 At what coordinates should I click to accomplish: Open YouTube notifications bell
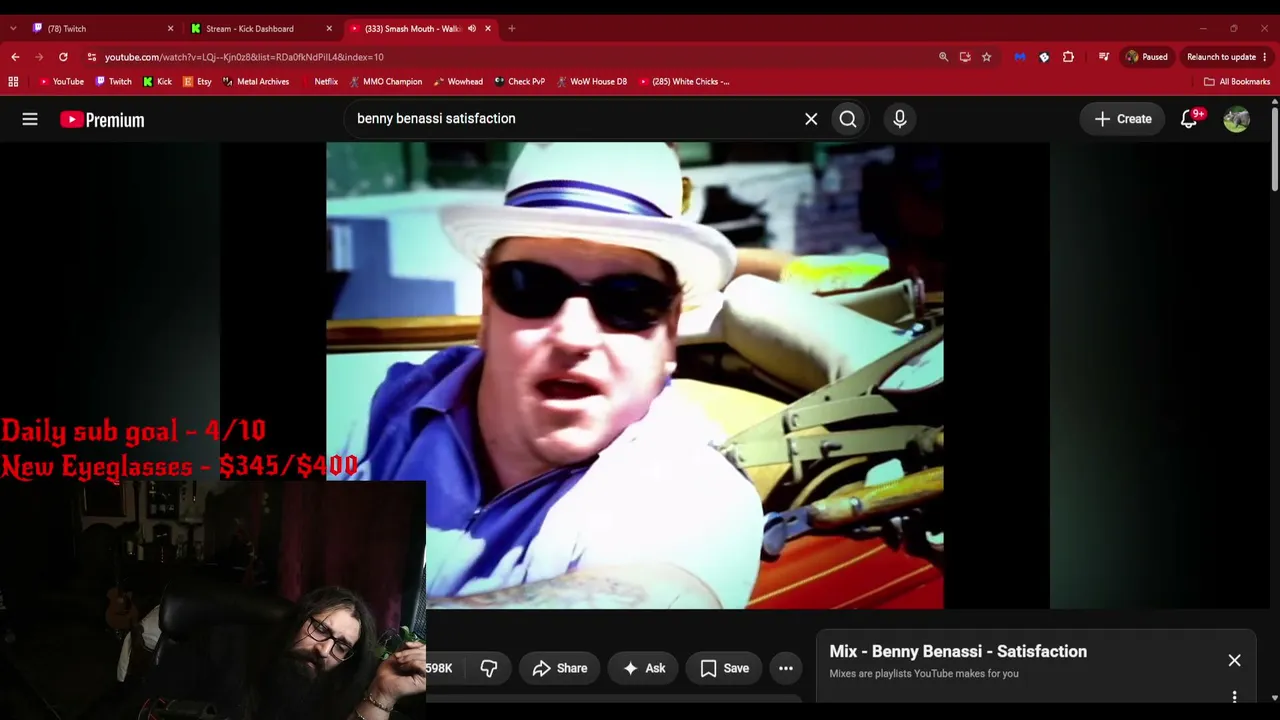[1189, 119]
